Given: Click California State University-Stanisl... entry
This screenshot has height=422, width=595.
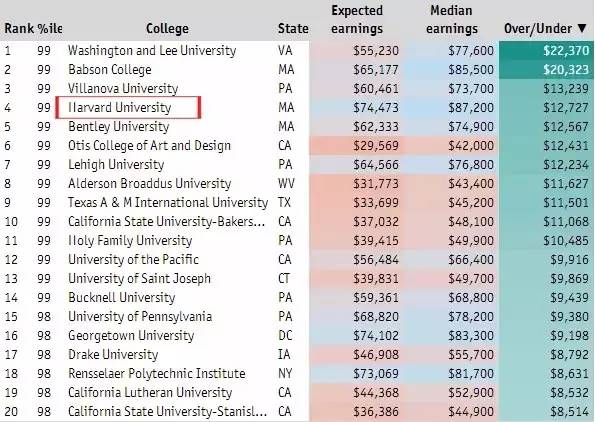Looking at the screenshot, I should [x=167, y=411].
